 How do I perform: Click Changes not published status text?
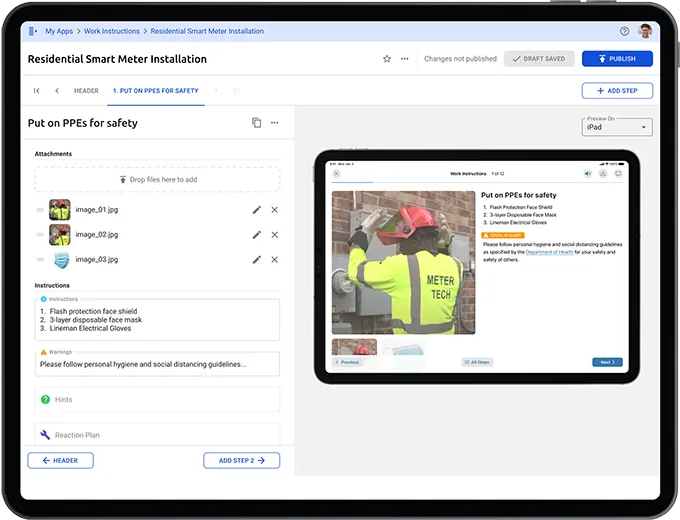click(x=460, y=59)
